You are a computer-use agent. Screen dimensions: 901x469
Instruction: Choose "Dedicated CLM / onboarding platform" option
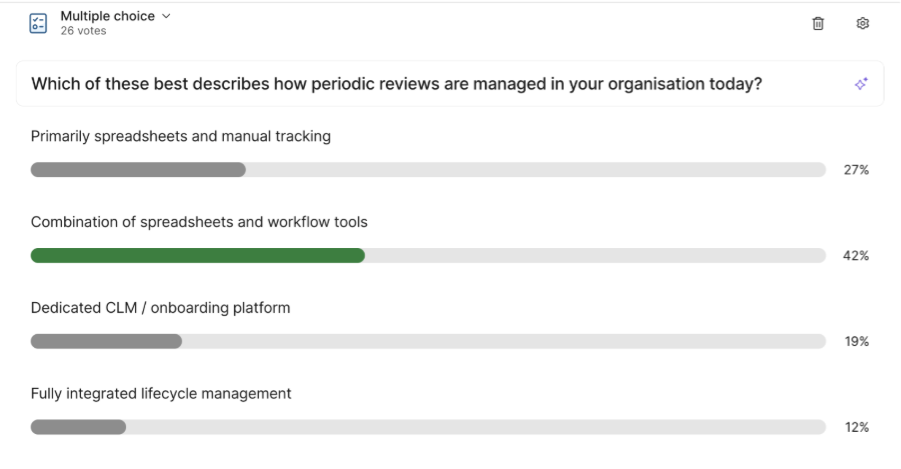[x=161, y=308]
